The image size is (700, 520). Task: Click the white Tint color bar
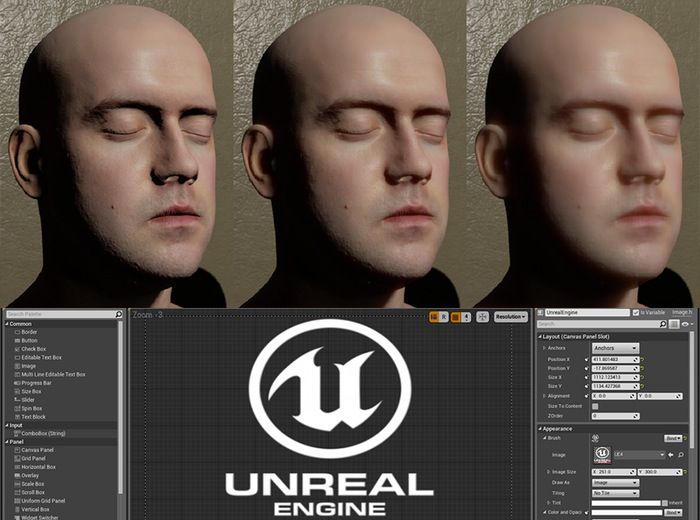tap(626, 502)
